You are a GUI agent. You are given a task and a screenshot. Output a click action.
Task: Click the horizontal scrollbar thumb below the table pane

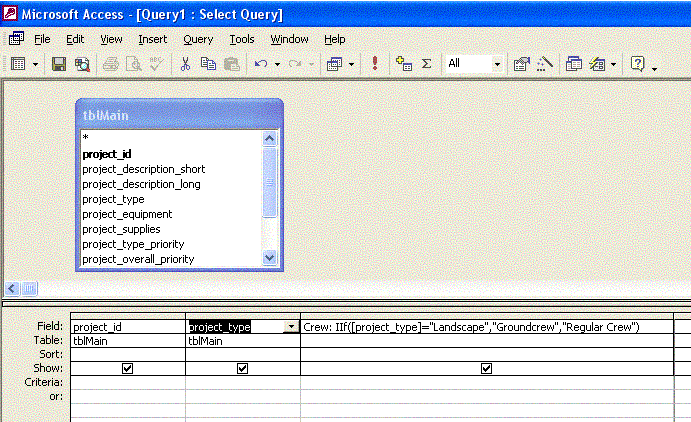click(x=29, y=289)
